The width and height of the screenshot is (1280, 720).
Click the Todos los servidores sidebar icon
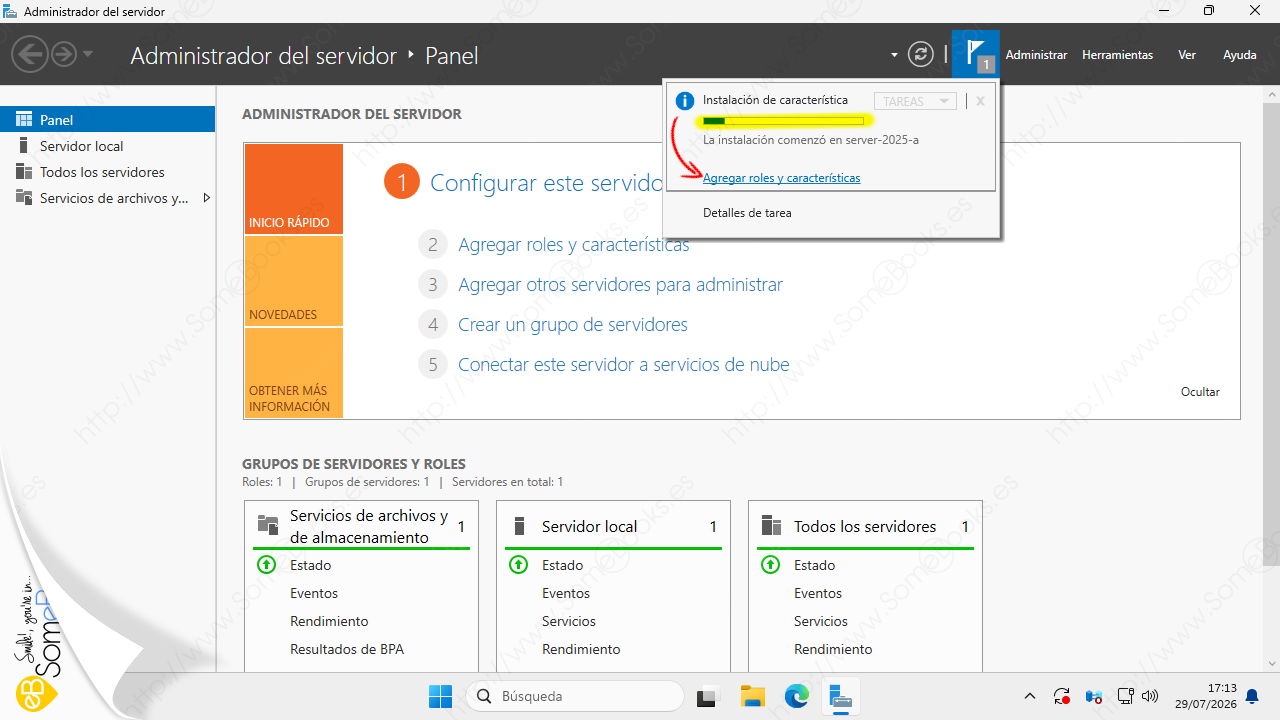[x=24, y=172]
